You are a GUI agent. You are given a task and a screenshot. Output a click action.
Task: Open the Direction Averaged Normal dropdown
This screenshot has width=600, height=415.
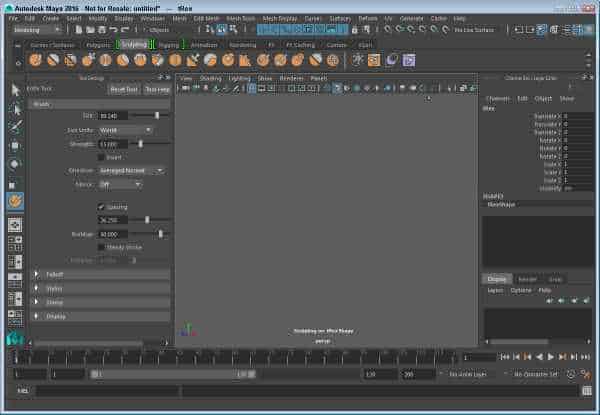coord(132,170)
